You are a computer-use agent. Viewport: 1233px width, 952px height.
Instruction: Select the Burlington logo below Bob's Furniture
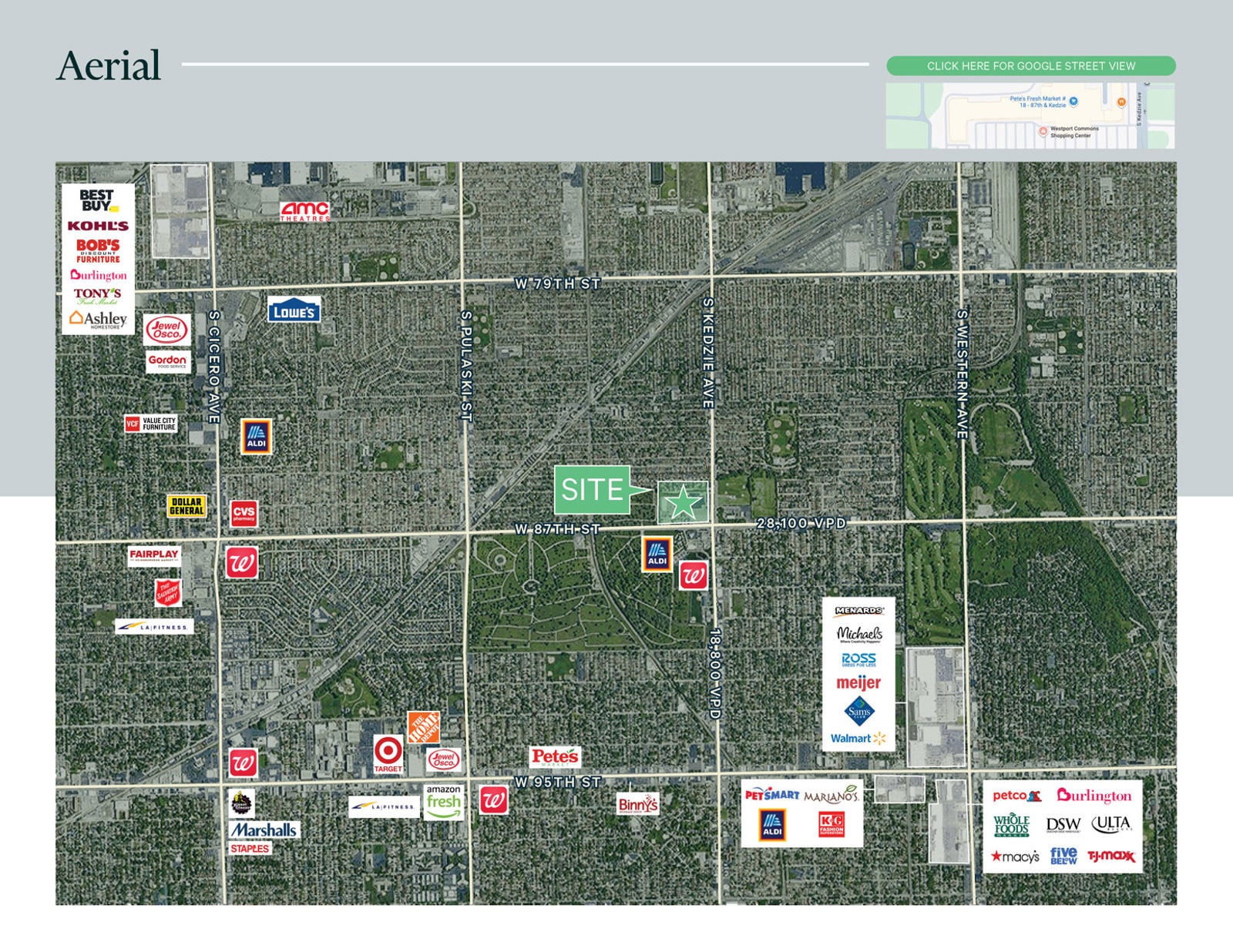tap(98, 275)
